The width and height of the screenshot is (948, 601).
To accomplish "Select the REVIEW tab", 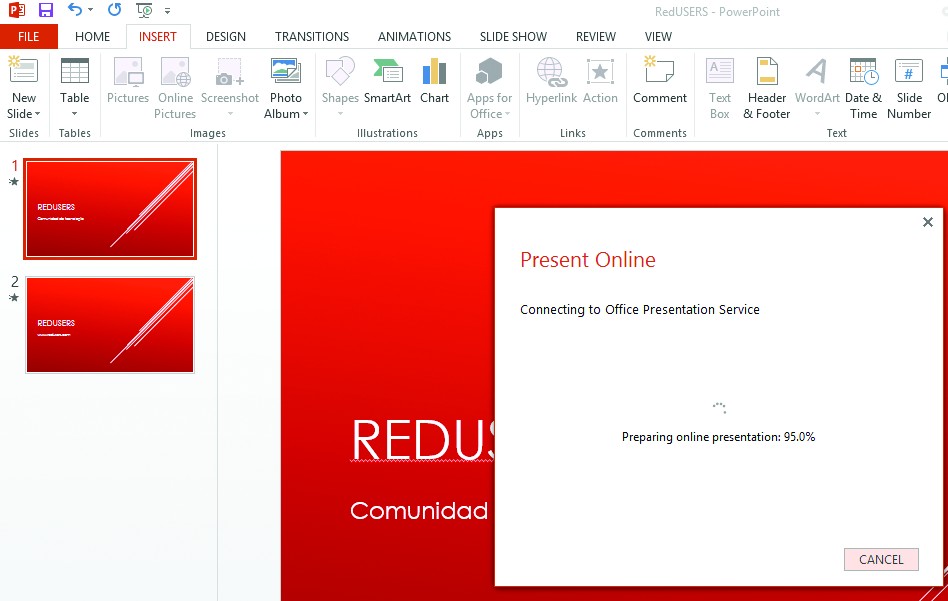I will (596, 37).
